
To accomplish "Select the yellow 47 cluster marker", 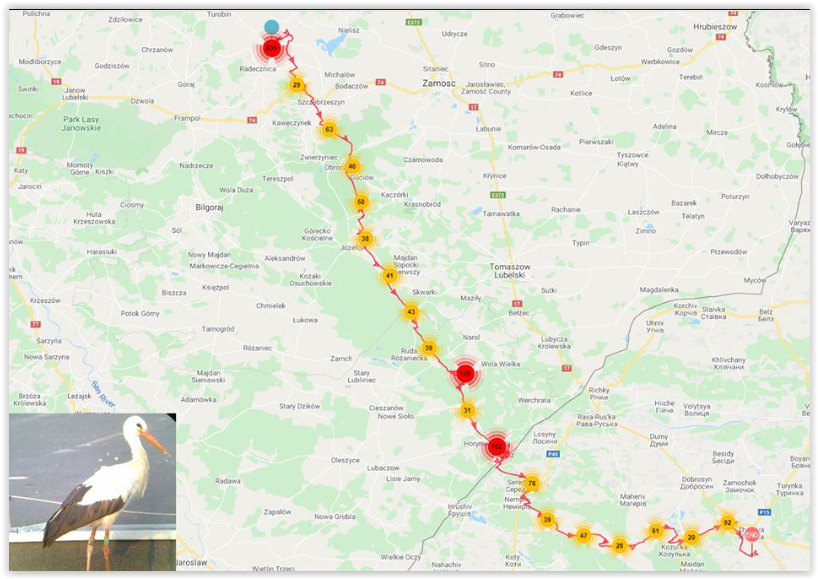I will (583, 535).
